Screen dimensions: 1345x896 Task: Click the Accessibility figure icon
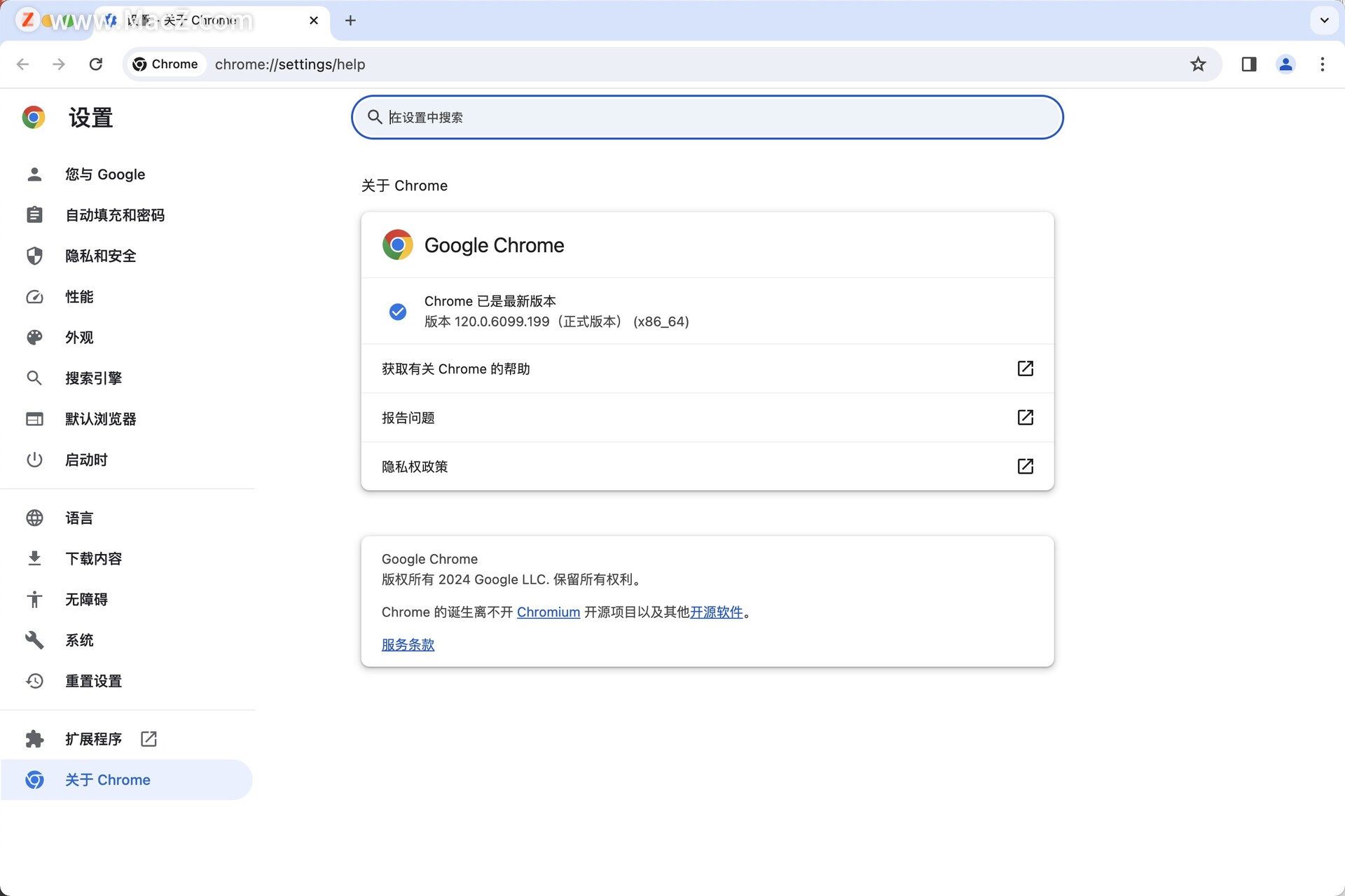coord(34,599)
